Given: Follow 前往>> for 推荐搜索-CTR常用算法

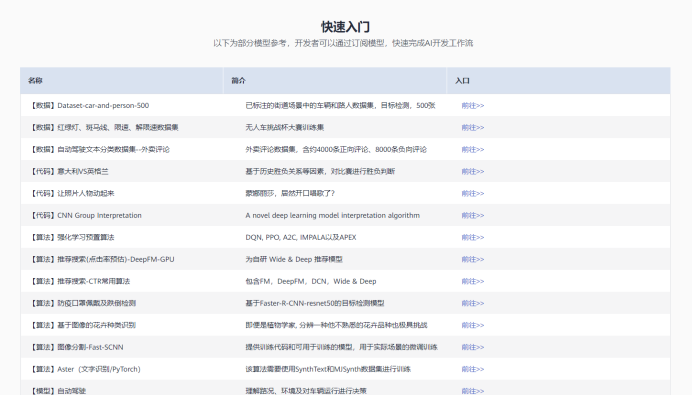Looking at the screenshot, I should click(473, 281).
